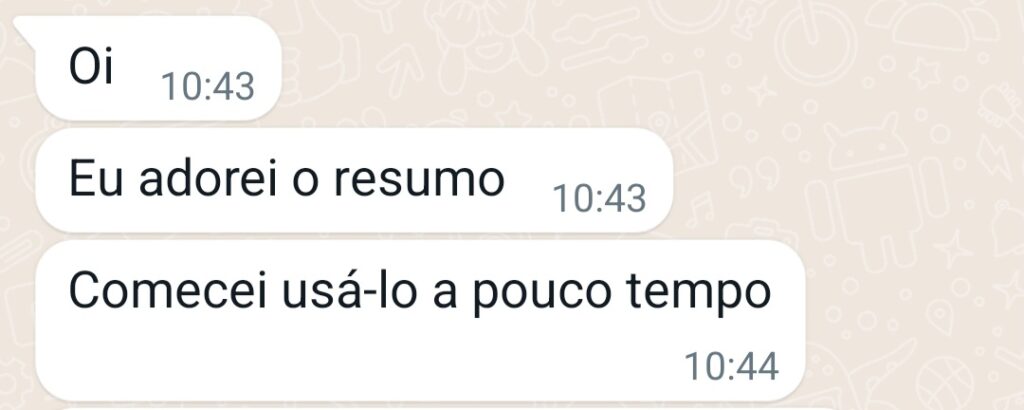1024x410 pixels.
Task: Click the word "resumo" in the second message
Action: click(419, 179)
